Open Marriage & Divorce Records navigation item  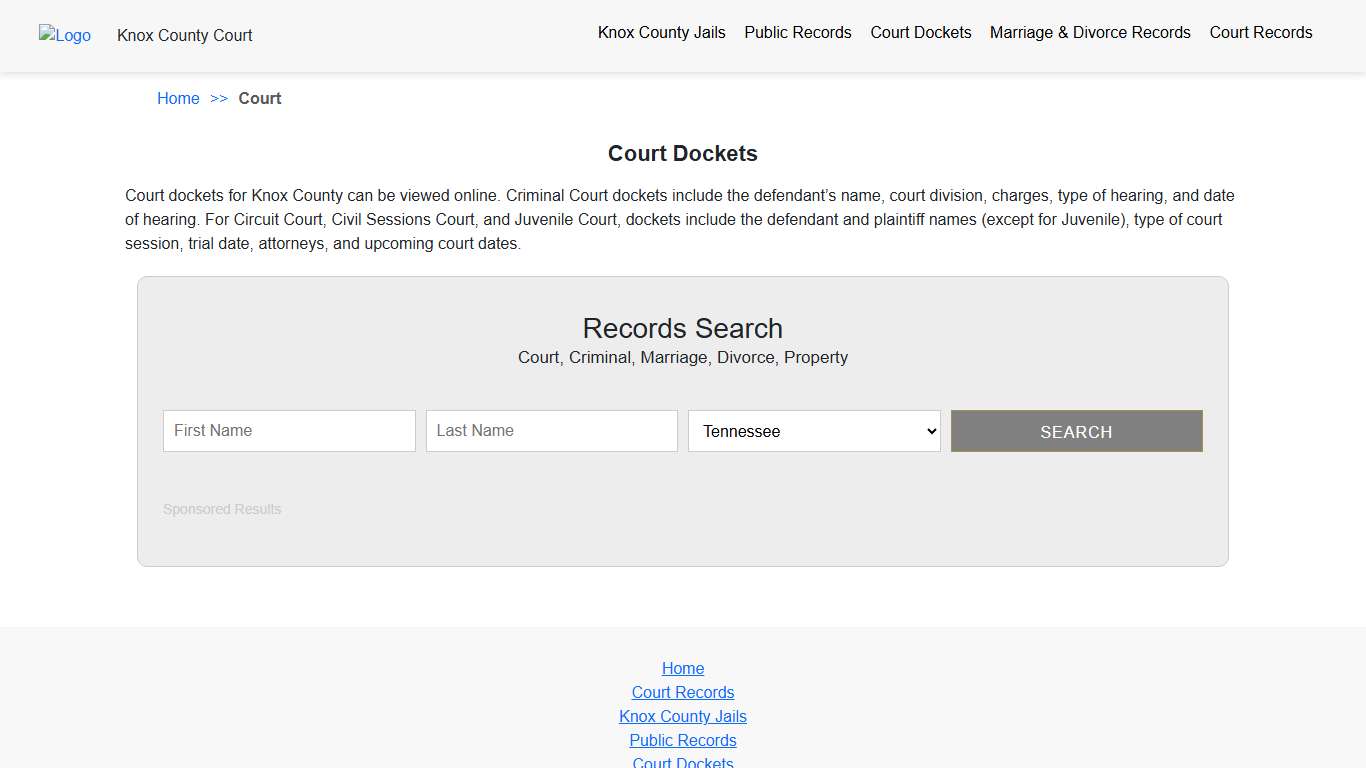point(1090,32)
